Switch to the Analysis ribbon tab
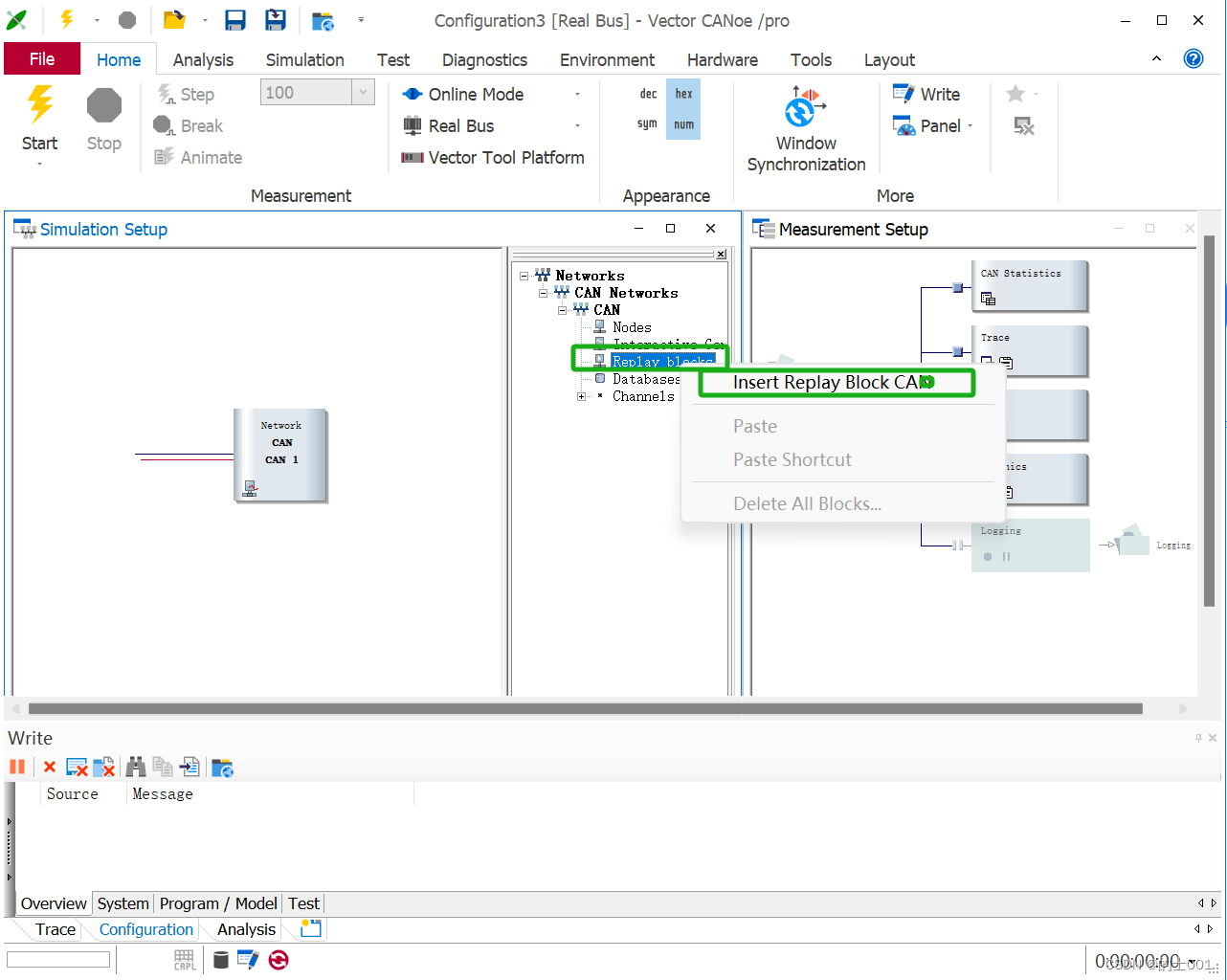The height and width of the screenshot is (980, 1227). click(x=203, y=59)
